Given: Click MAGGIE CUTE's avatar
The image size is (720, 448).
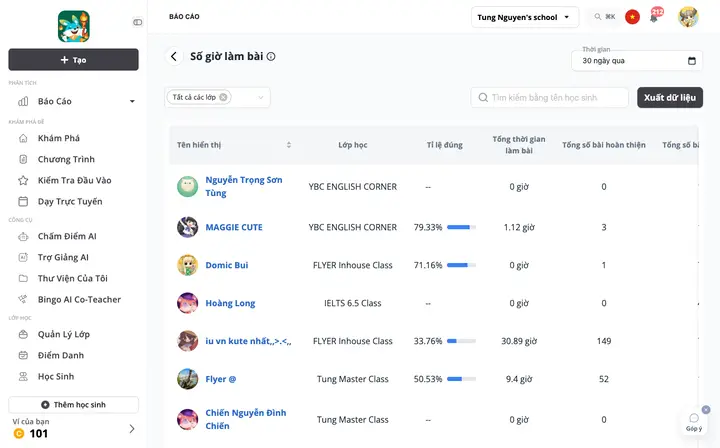Looking at the screenshot, I should point(187,227).
